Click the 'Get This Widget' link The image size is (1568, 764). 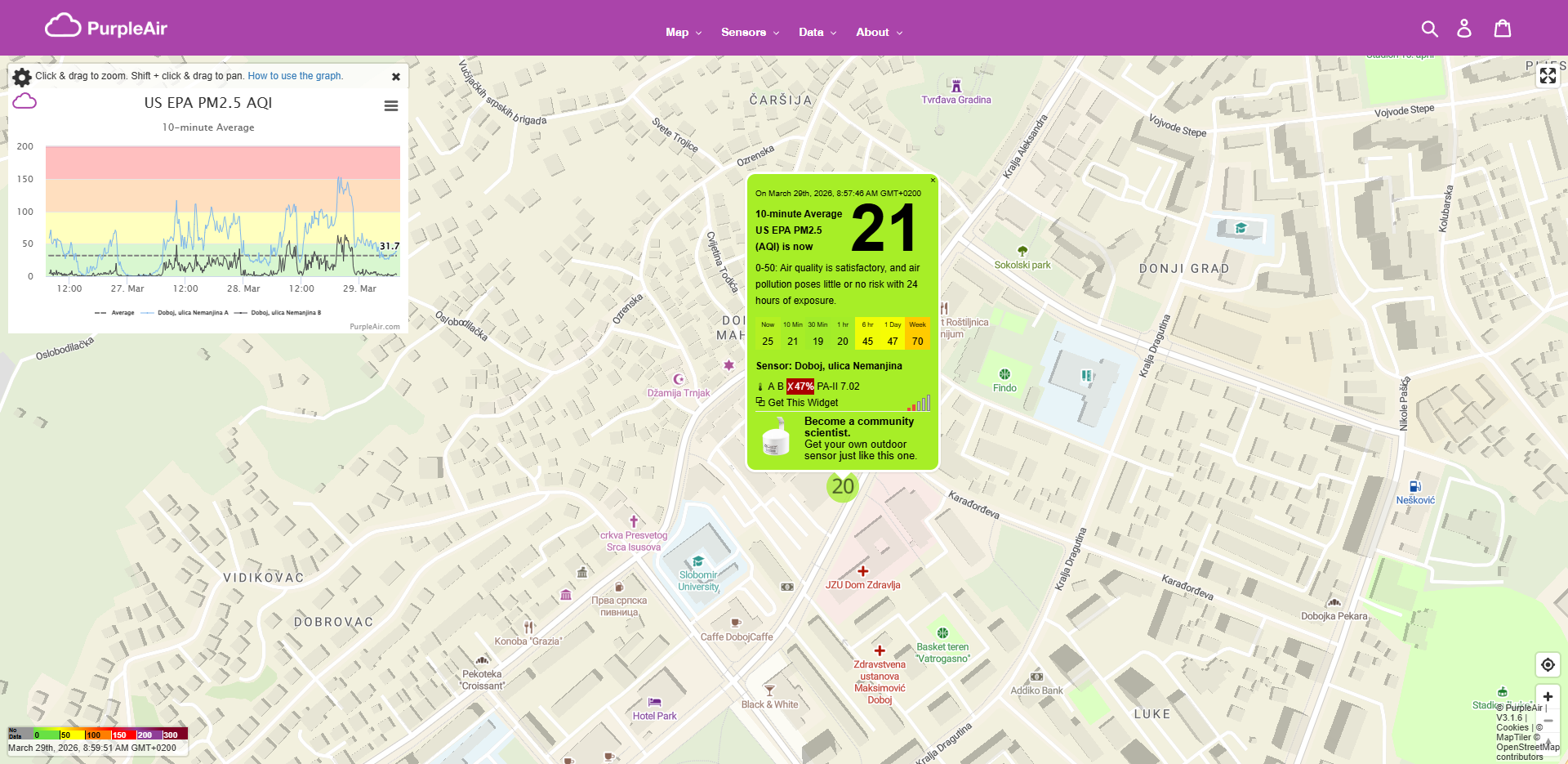pyautogui.click(x=801, y=402)
